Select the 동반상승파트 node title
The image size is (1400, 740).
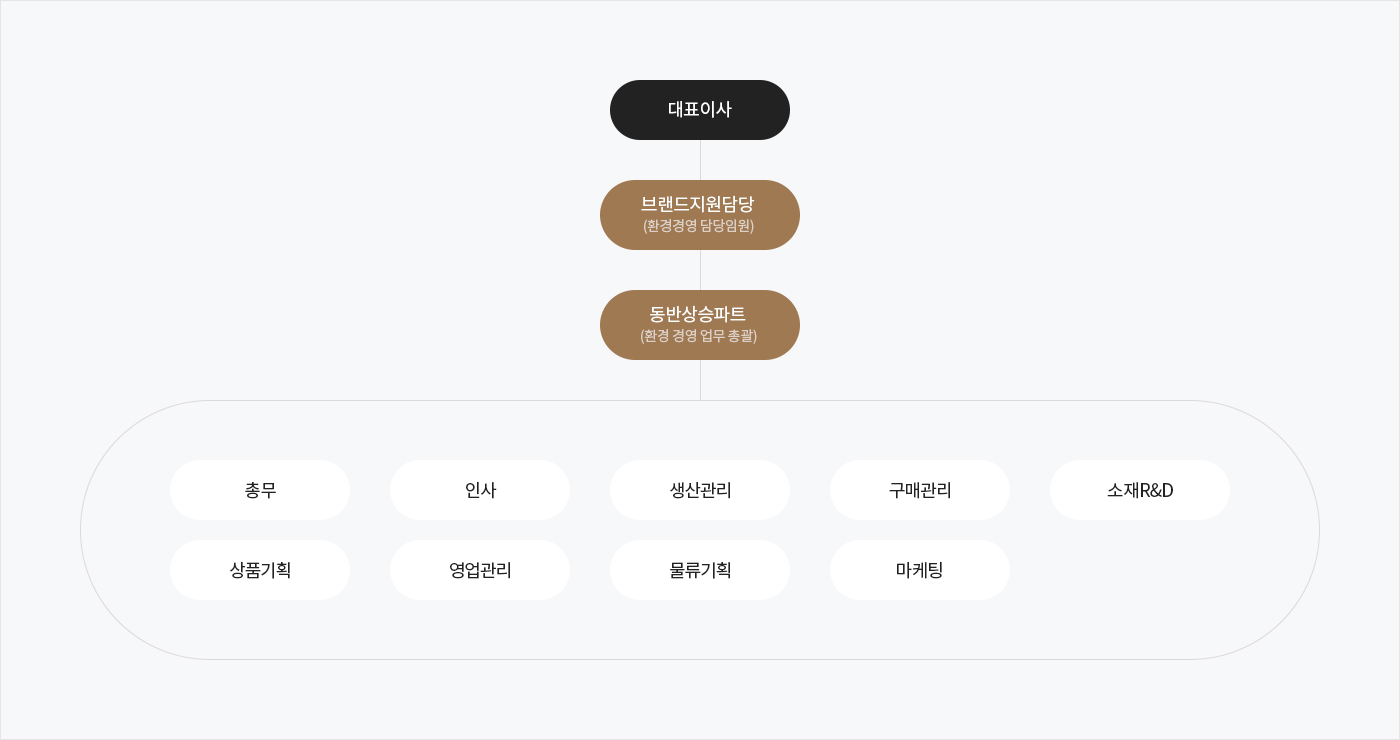pyautogui.click(x=698, y=314)
